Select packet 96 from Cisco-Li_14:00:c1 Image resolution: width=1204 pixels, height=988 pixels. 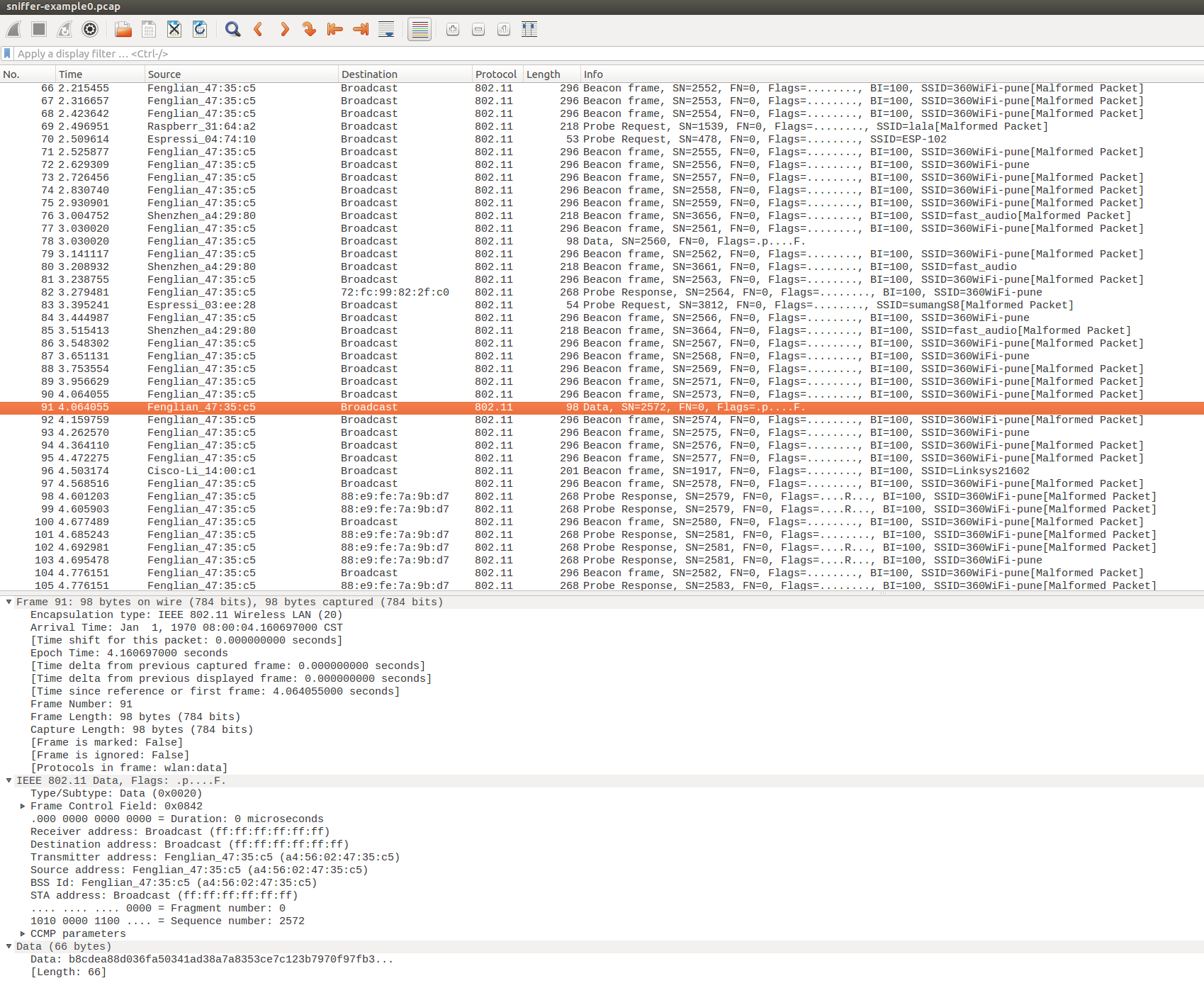point(602,471)
